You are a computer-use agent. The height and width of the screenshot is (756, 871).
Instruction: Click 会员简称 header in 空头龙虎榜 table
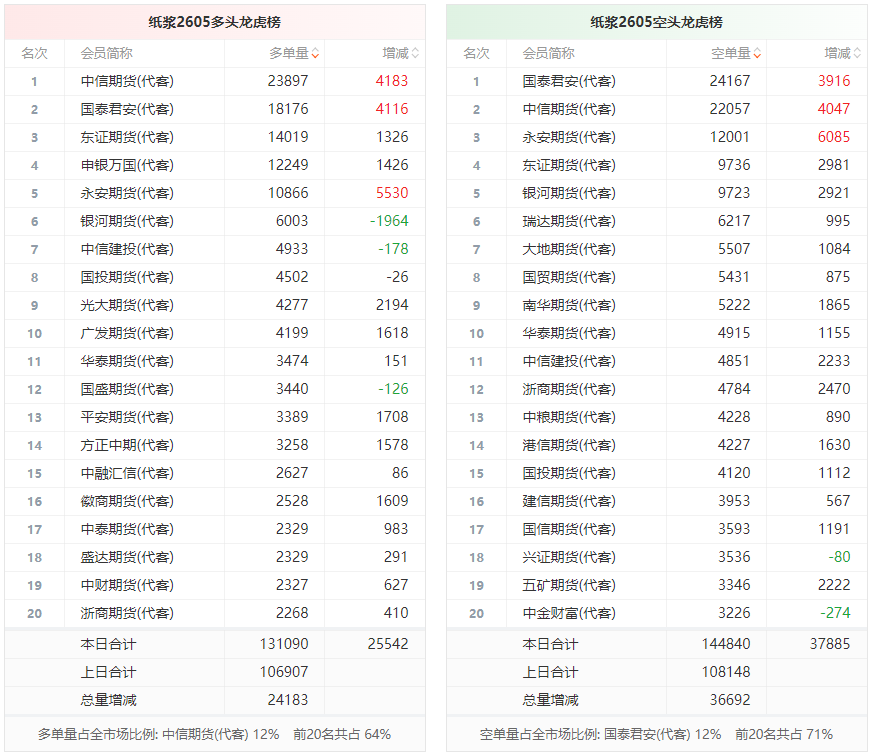click(548, 53)
